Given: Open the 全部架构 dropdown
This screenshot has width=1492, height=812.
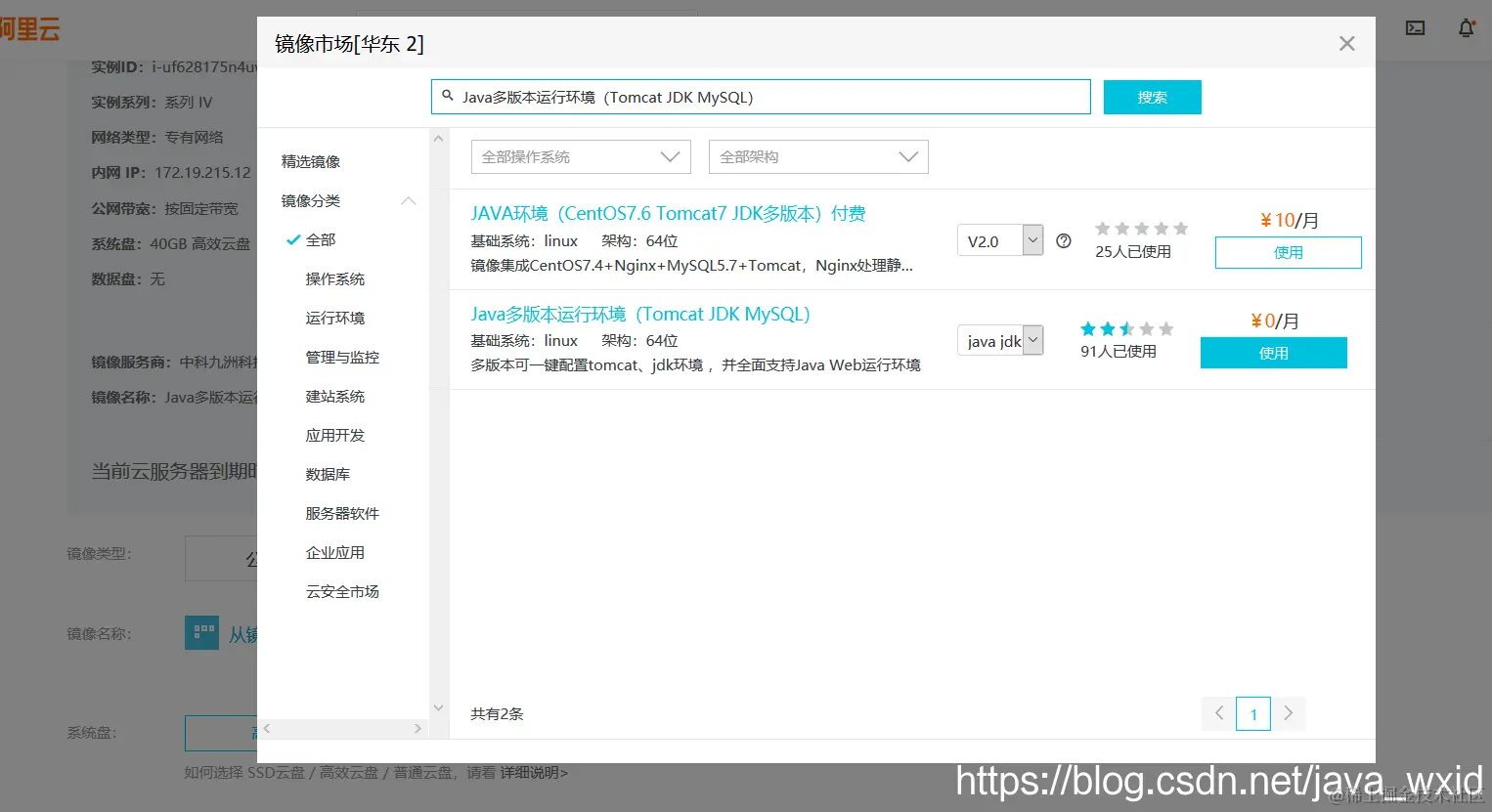Looking at the screenshot, I should (818, 157).
